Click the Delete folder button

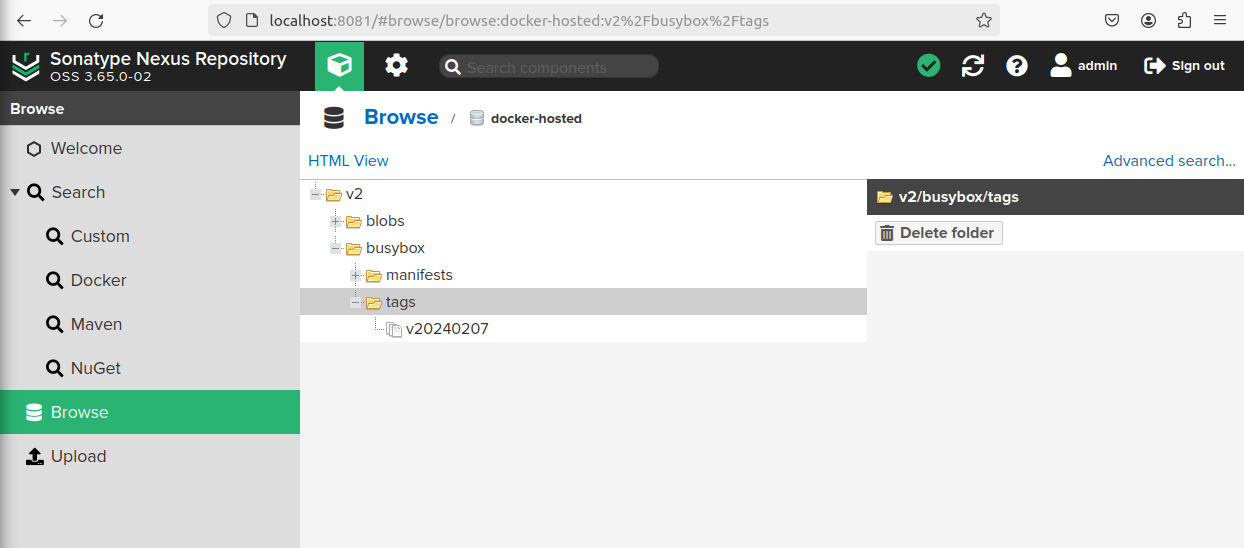[938, 233]
